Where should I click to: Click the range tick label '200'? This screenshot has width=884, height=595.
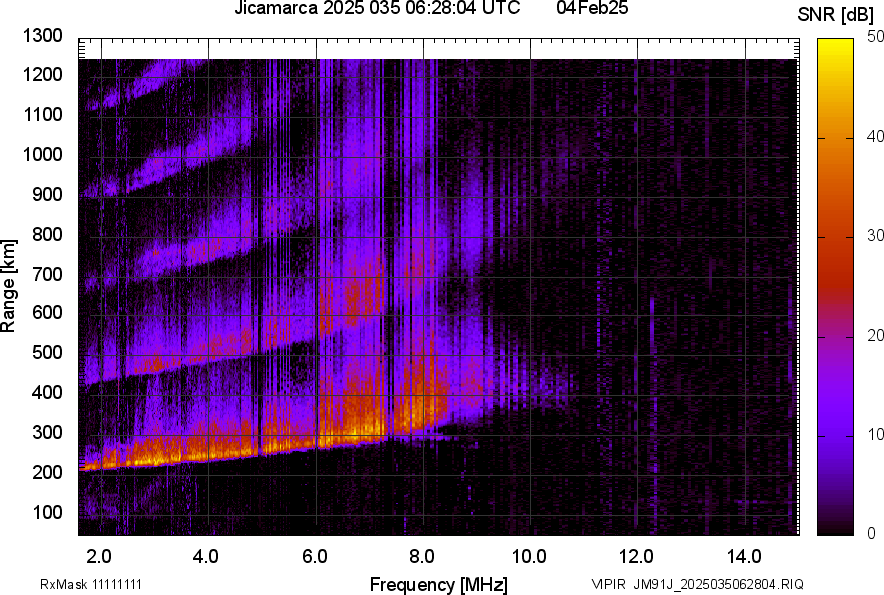(47, 472)
